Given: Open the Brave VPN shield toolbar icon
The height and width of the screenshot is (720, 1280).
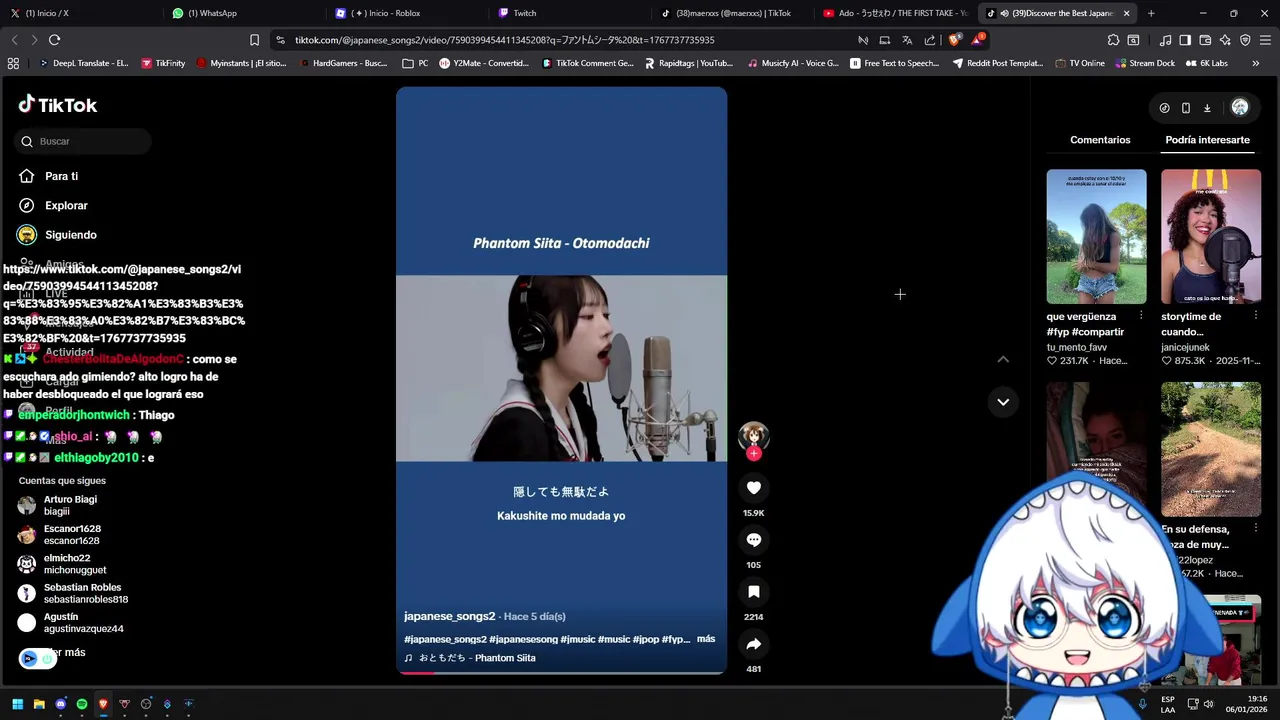Looking at the screenshot, I should click(x=1245, y=40).
